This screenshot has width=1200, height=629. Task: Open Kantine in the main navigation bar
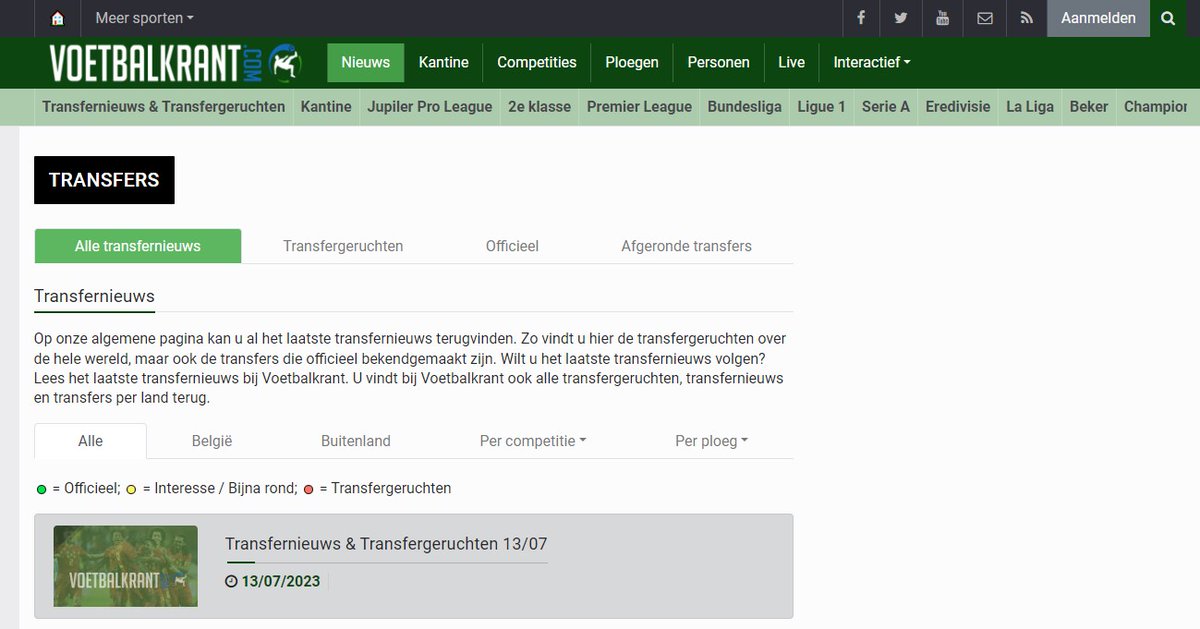point(443,62)
